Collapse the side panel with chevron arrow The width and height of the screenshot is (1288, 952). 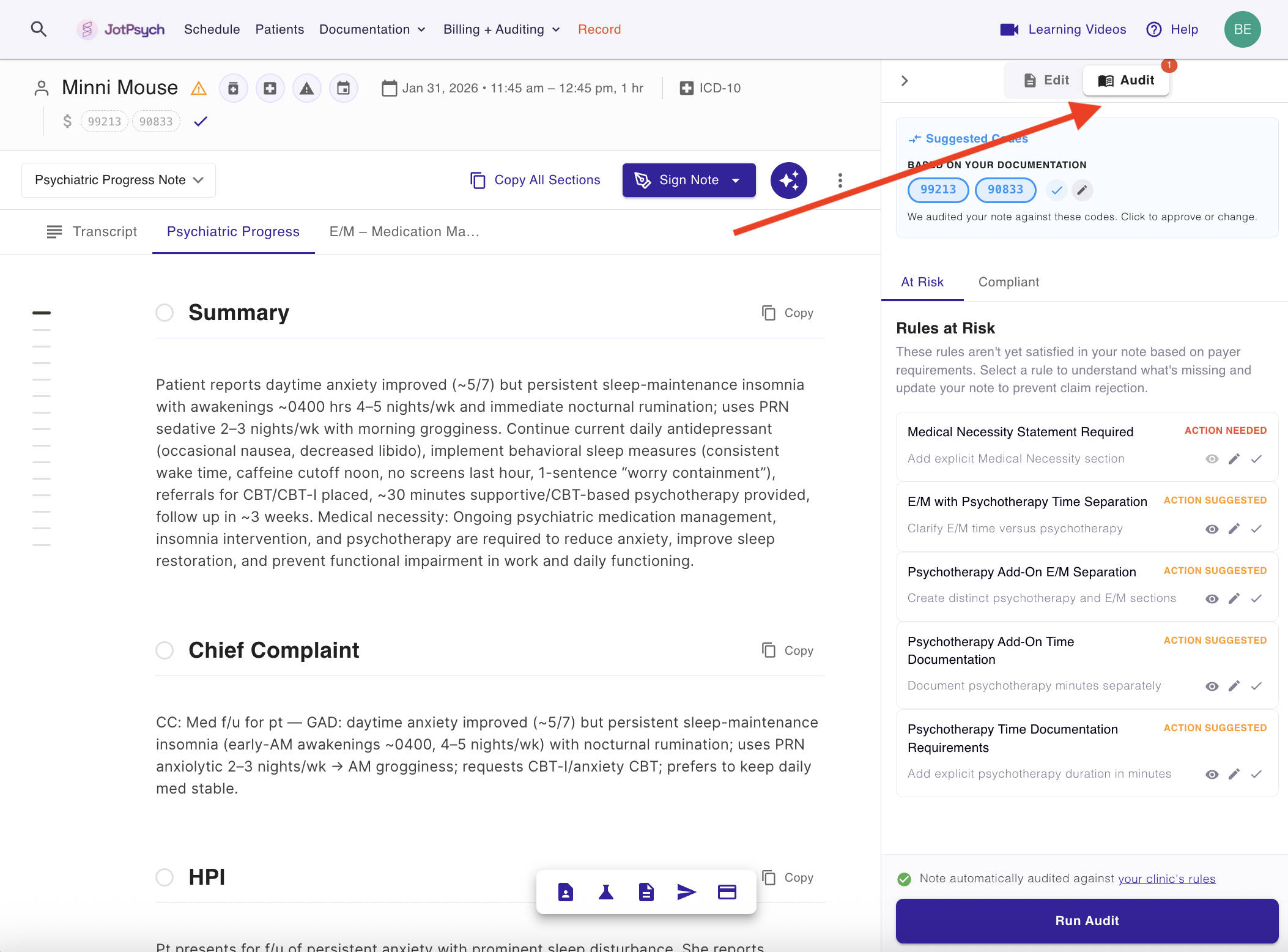tap(905, 81)
